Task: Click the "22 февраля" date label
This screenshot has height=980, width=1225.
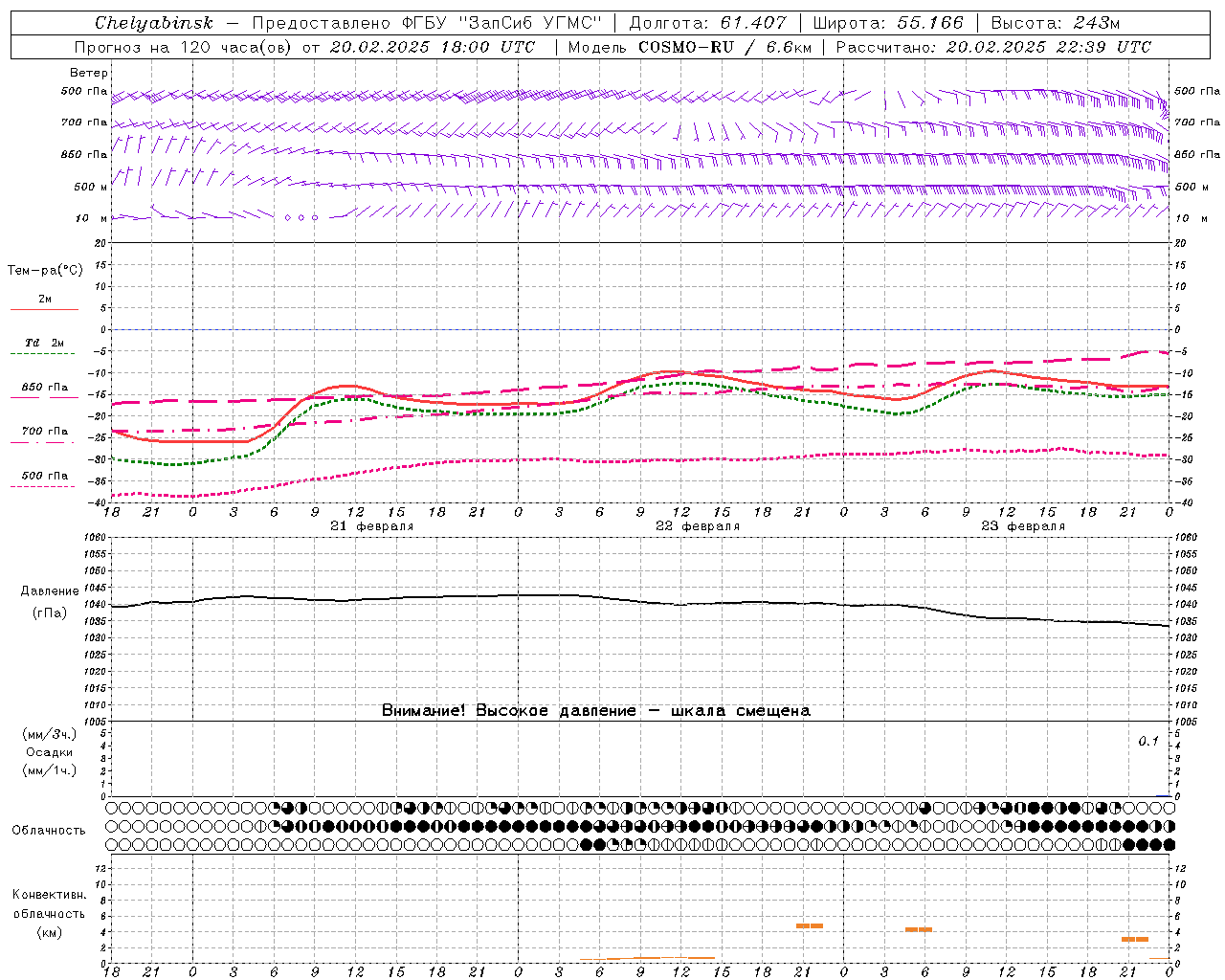Action: tap(698, 526)
